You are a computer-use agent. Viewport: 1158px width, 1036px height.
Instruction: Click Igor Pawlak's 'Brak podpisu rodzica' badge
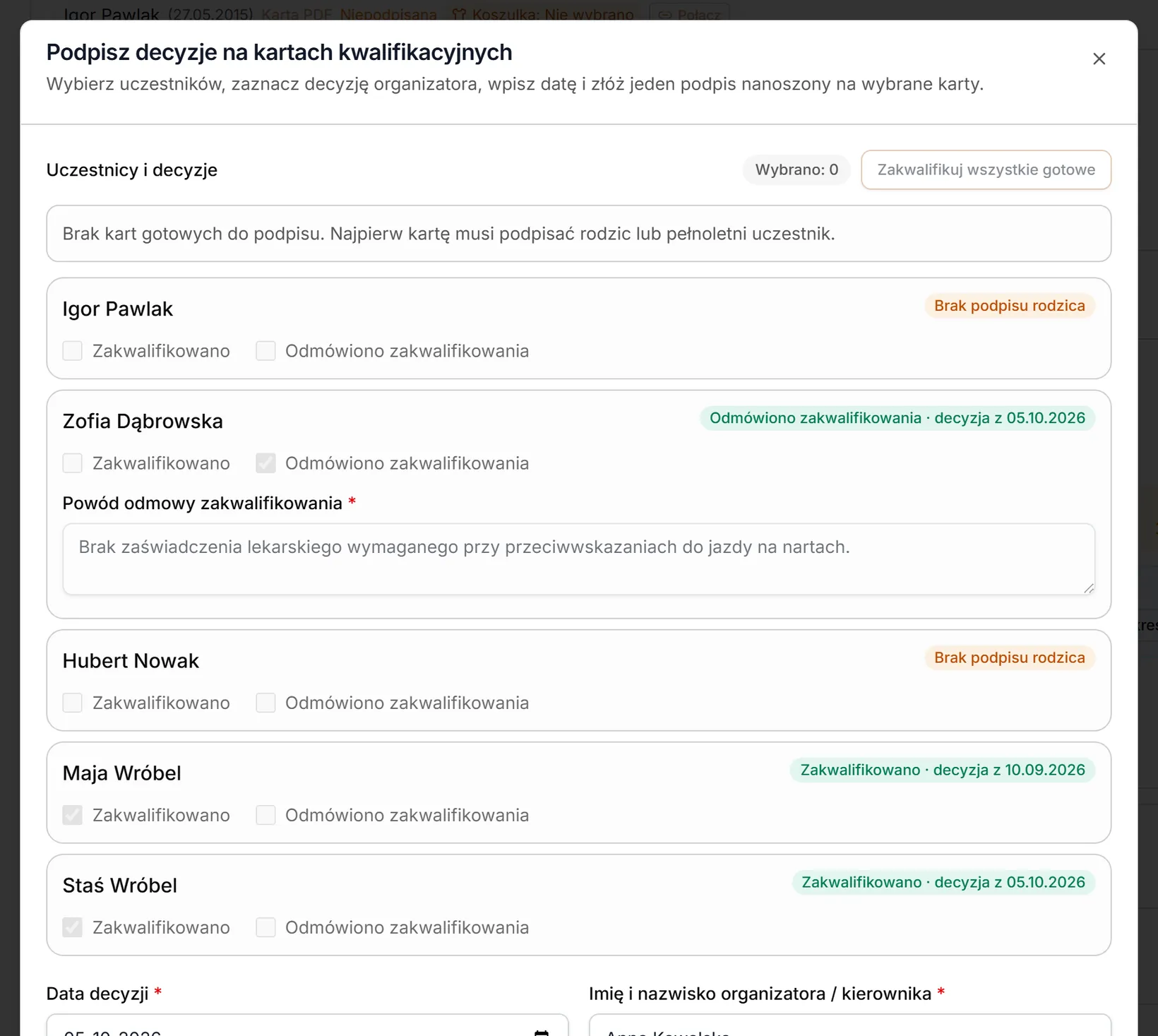click(x=1009, y=306)
